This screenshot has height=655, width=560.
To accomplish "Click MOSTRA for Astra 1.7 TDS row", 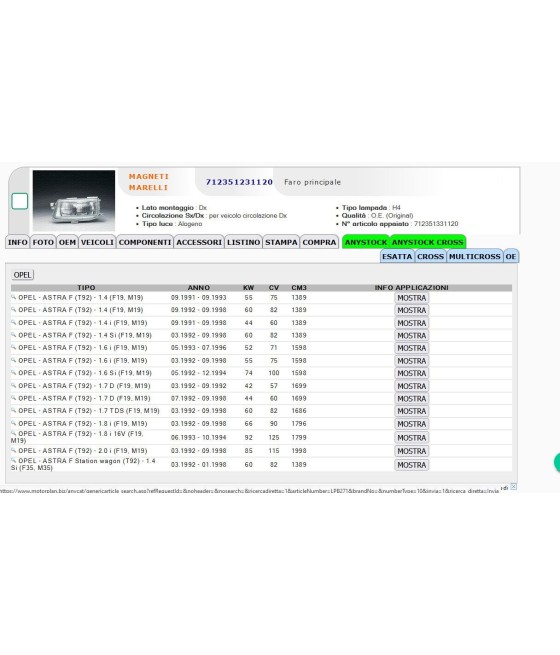I will [411, 411].
